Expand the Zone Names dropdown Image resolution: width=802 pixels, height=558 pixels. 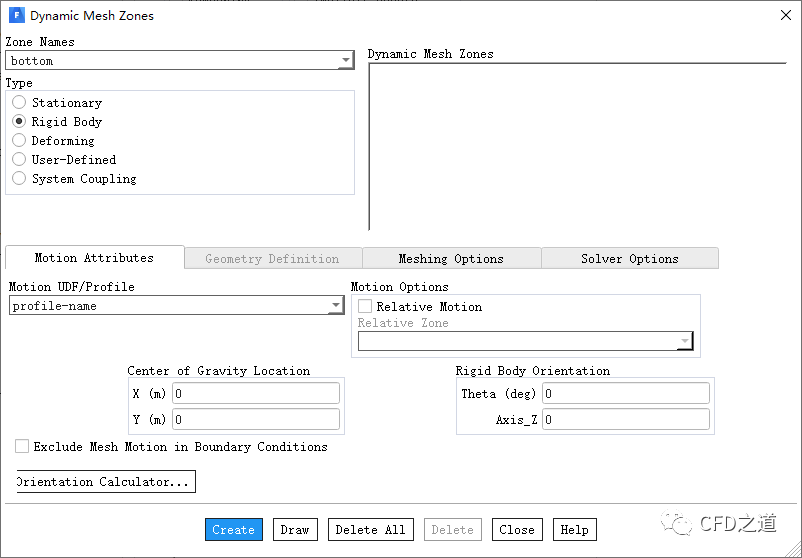(x=346, y=61)
